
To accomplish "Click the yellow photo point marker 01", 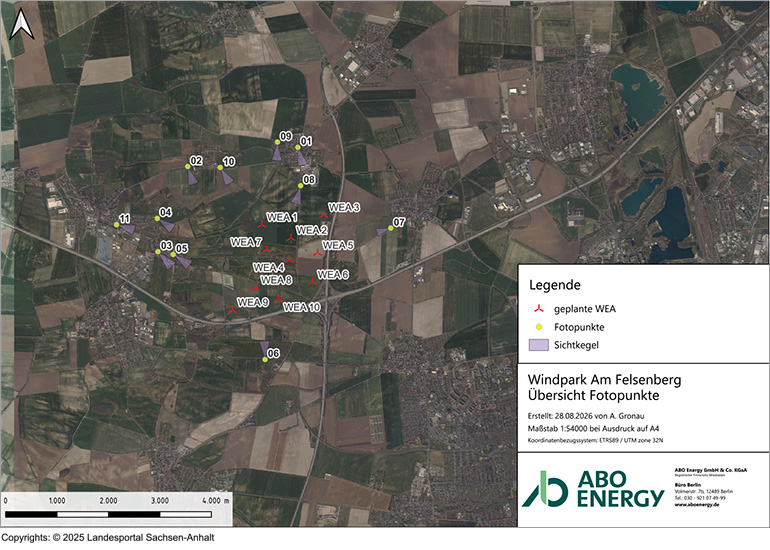I will tap(298, 147).
